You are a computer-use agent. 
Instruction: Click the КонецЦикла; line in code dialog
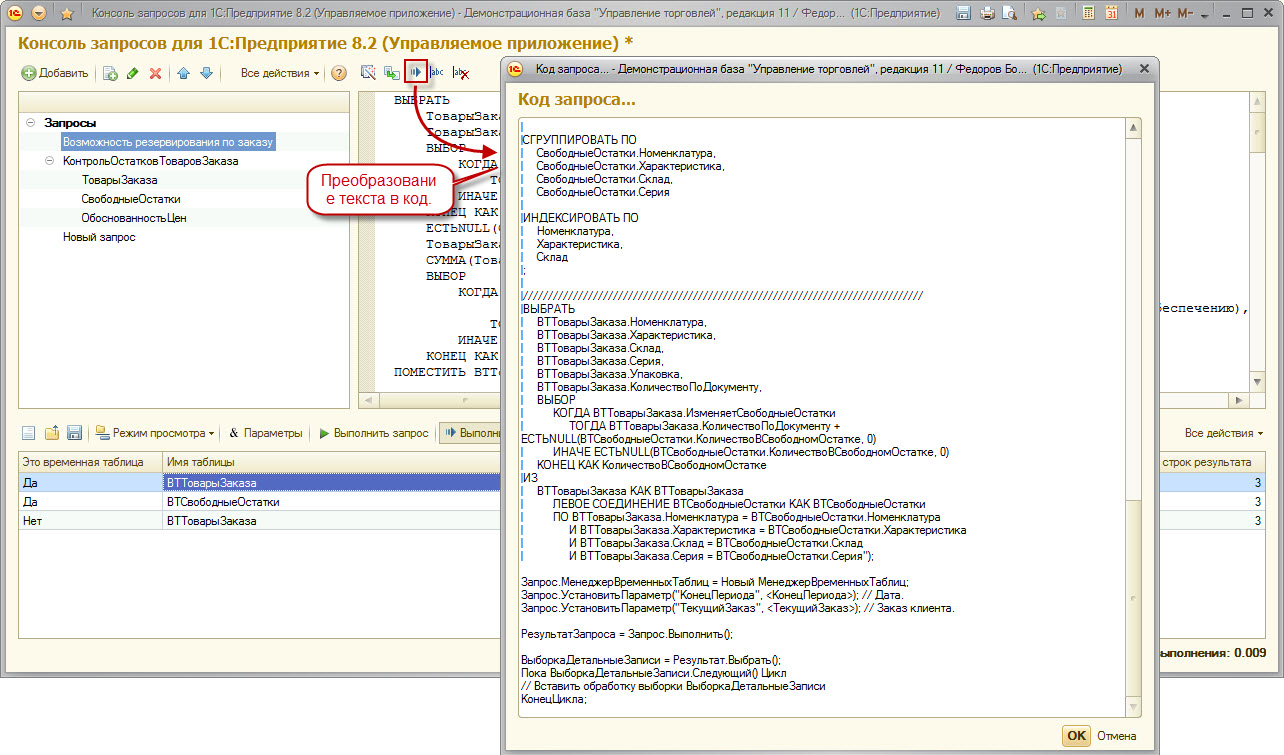(554, 699)
